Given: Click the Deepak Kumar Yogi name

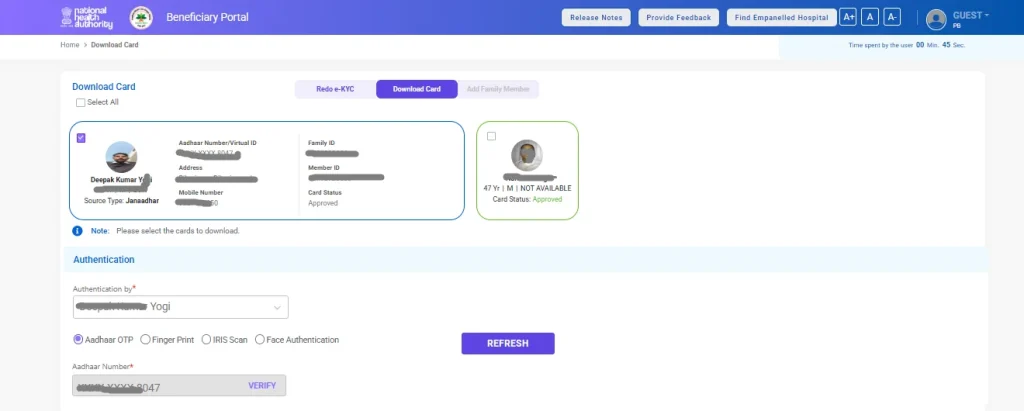Looking at the screenshot, I should point(121,179).
